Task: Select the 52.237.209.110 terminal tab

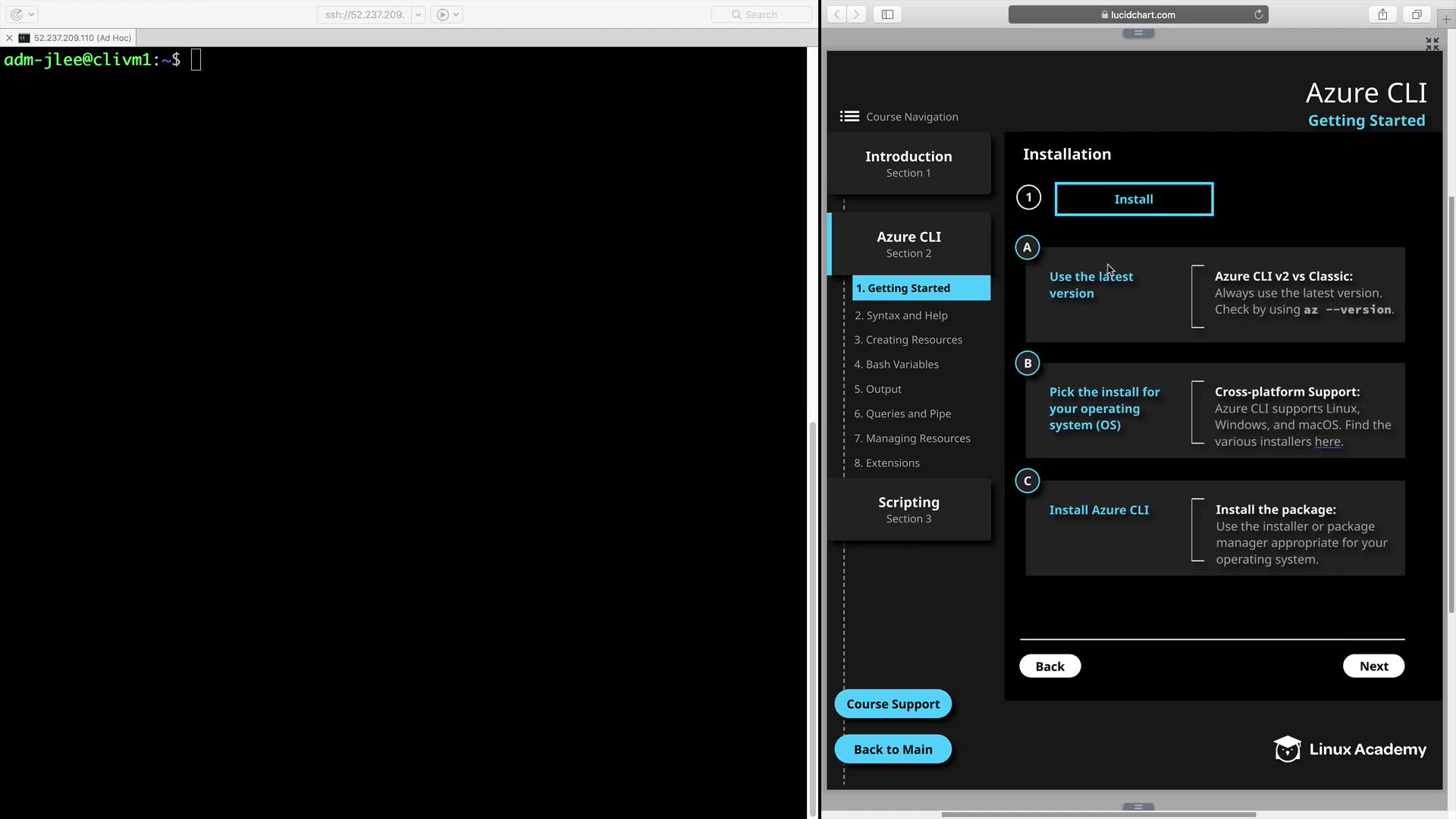Action: (82, 38)
